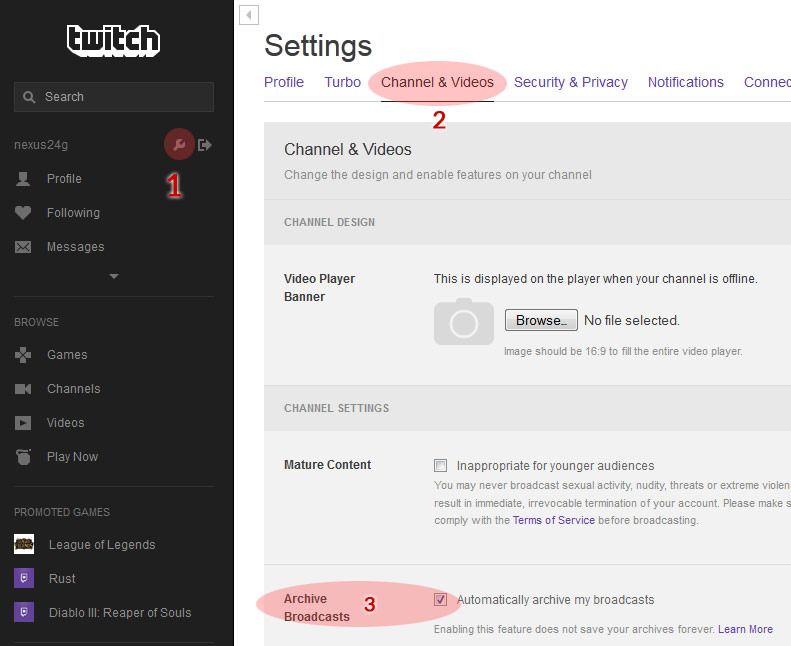Click the Rust game icon

(x=24, y=578)
